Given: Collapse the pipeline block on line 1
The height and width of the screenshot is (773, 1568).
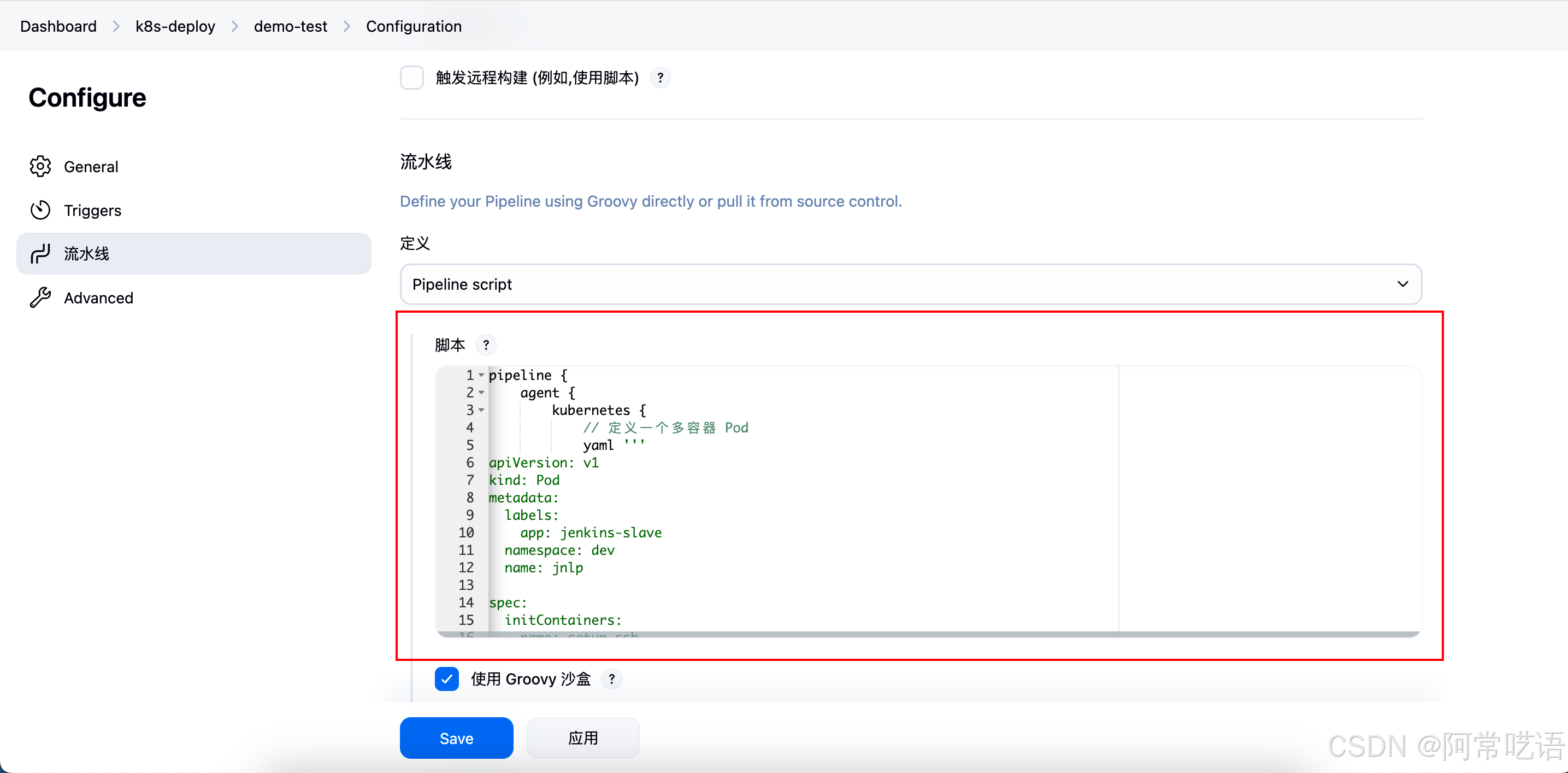Looking at the screenshot, I should (481, 375).
